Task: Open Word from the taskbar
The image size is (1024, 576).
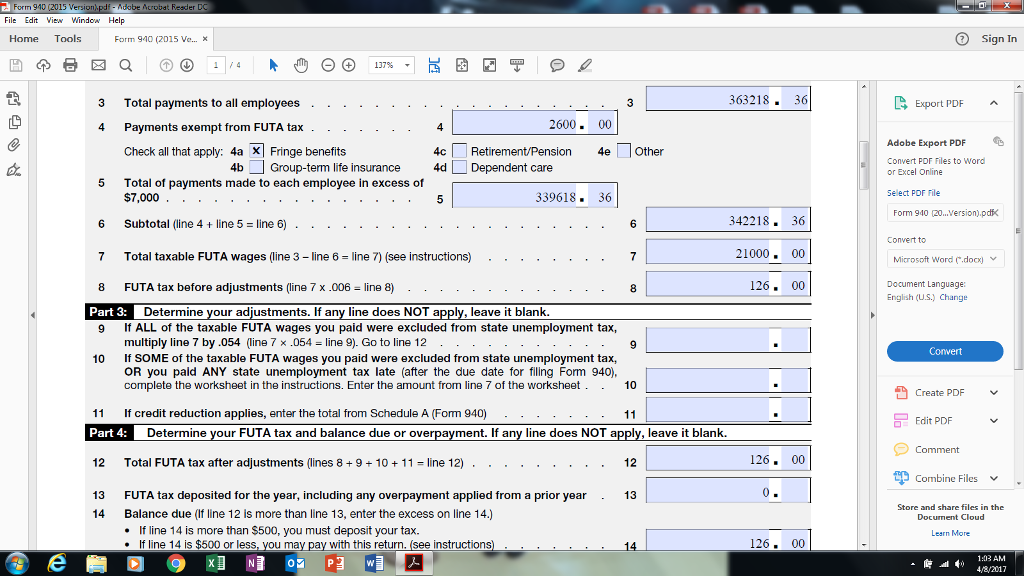Action: [x=374, y=563]
